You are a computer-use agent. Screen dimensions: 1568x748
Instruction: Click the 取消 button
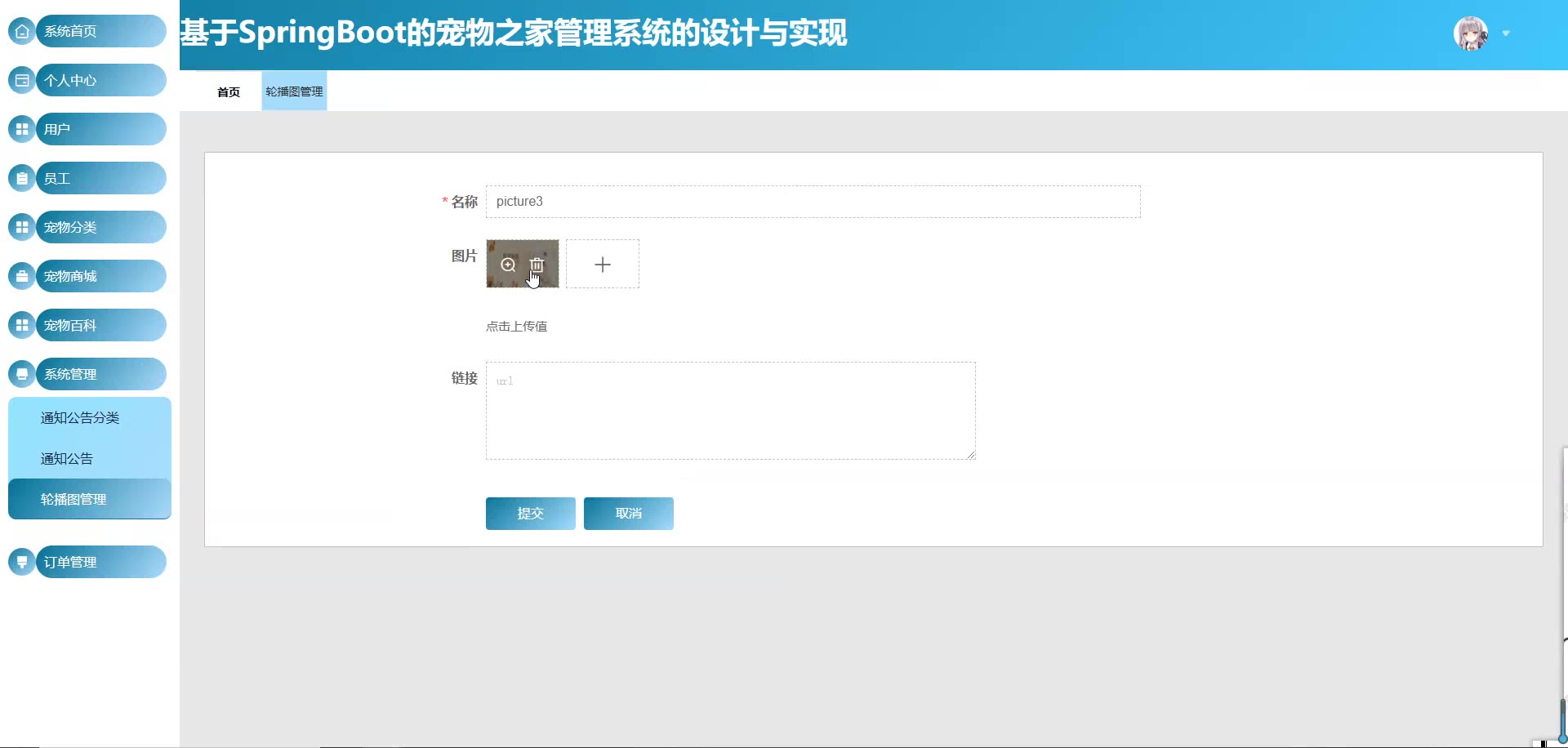coord(629,514)
